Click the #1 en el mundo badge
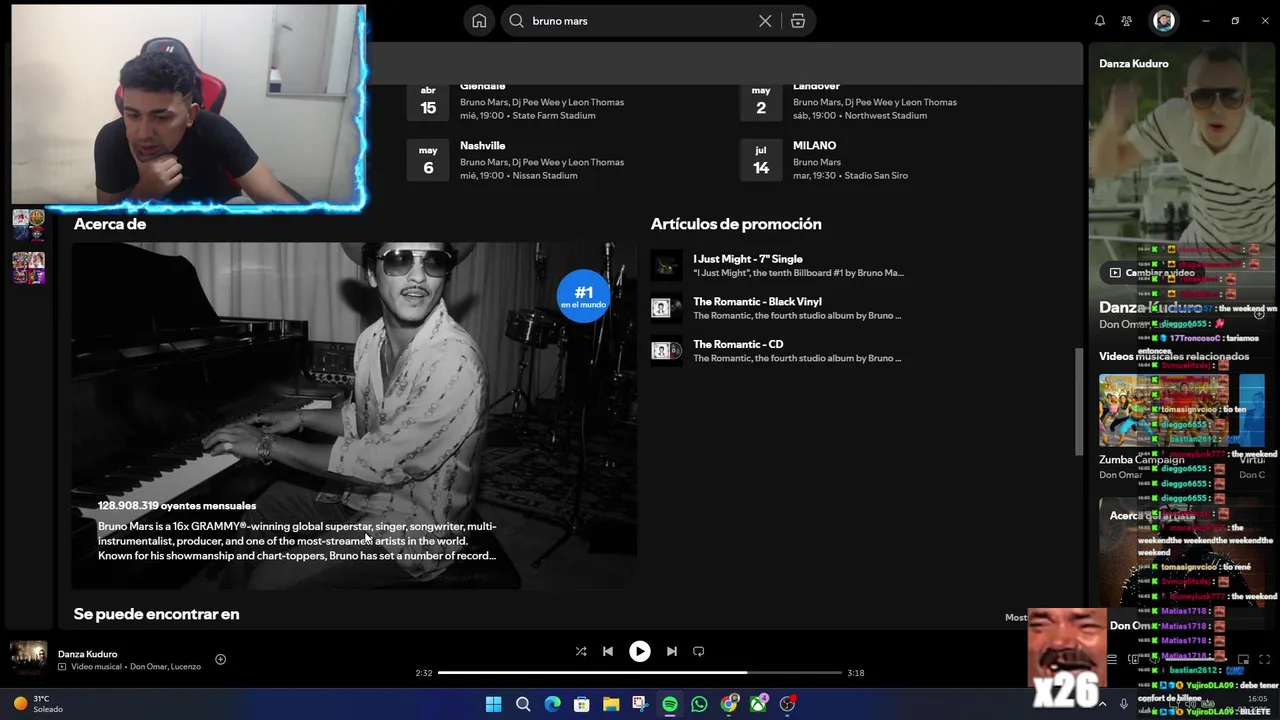Screen dimensions: 1280x720 tap(583, 297)
